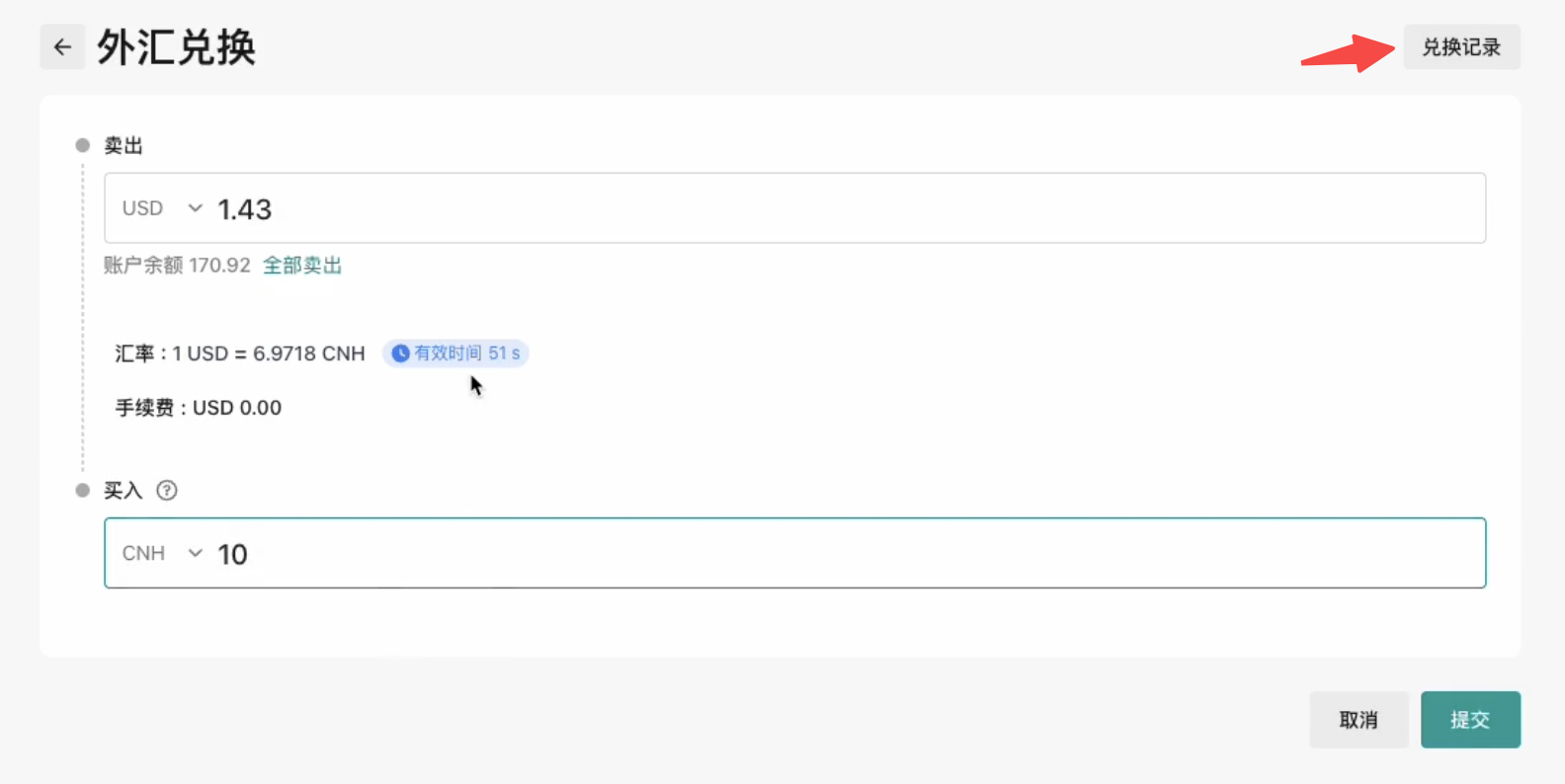The width and height of the screenshot is (1565, 784).
Task: Click the 外汇兑换 page title
Action: click(x=176, y=47)
